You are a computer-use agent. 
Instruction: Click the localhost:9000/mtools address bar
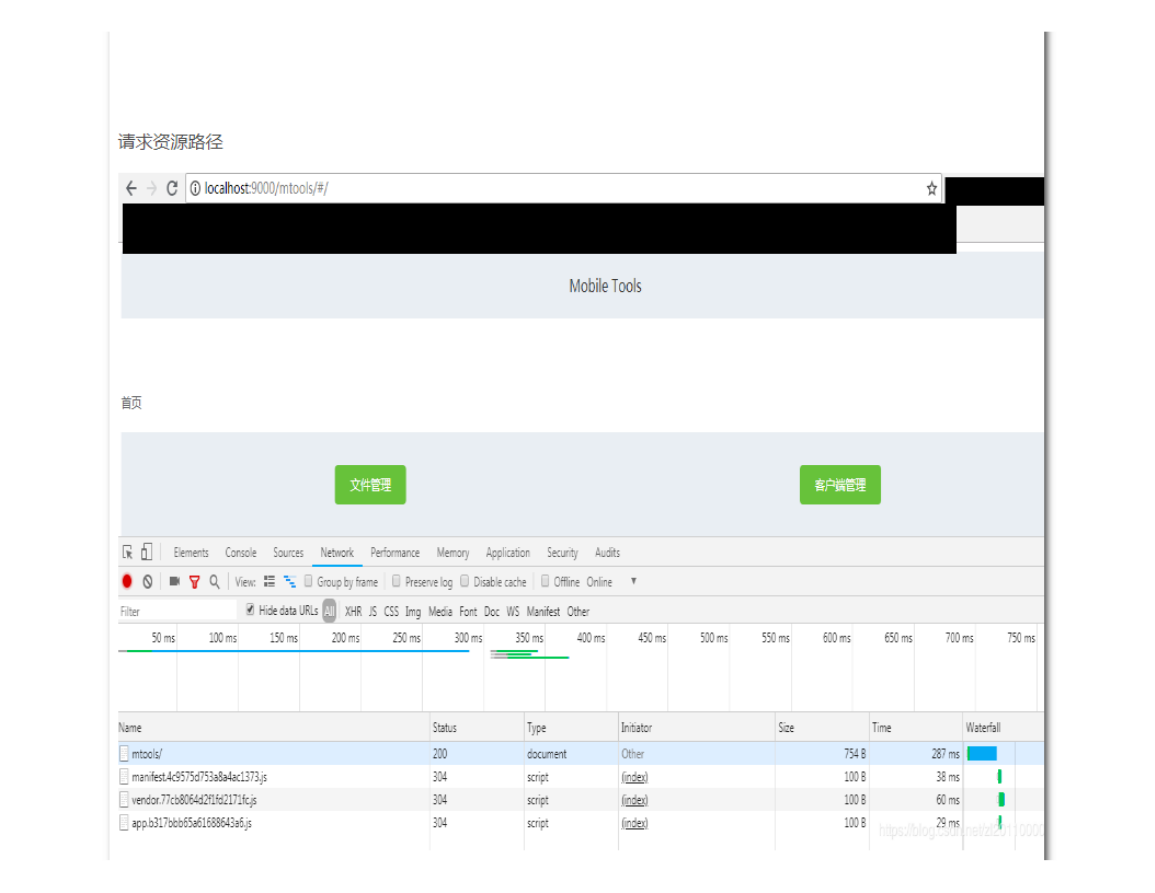click(x=564, y=189)
